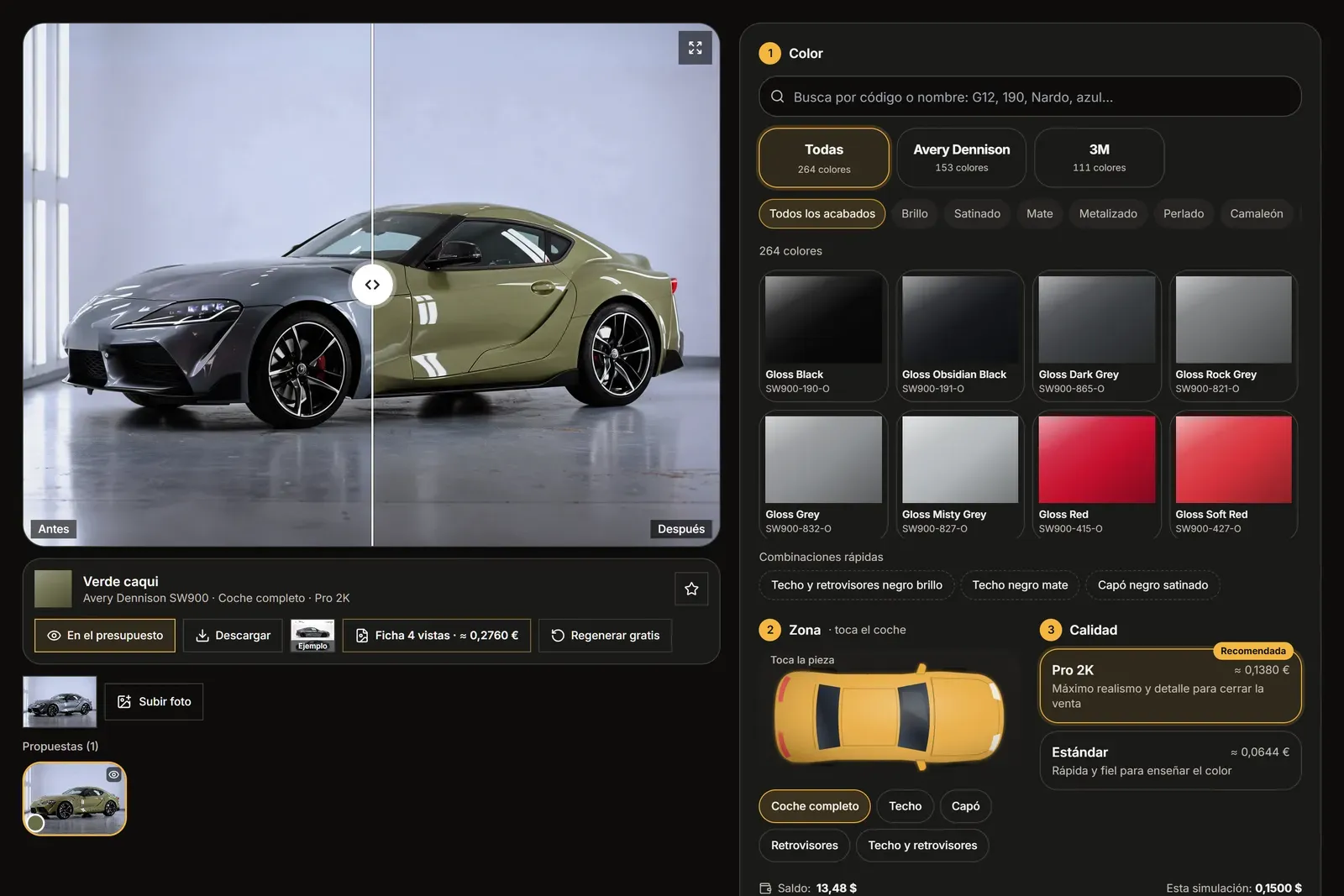This screenshot has height=896, width=1344.
Task: Generate Ficha 4 vistas sheet
Action: [x=437, y=636]
